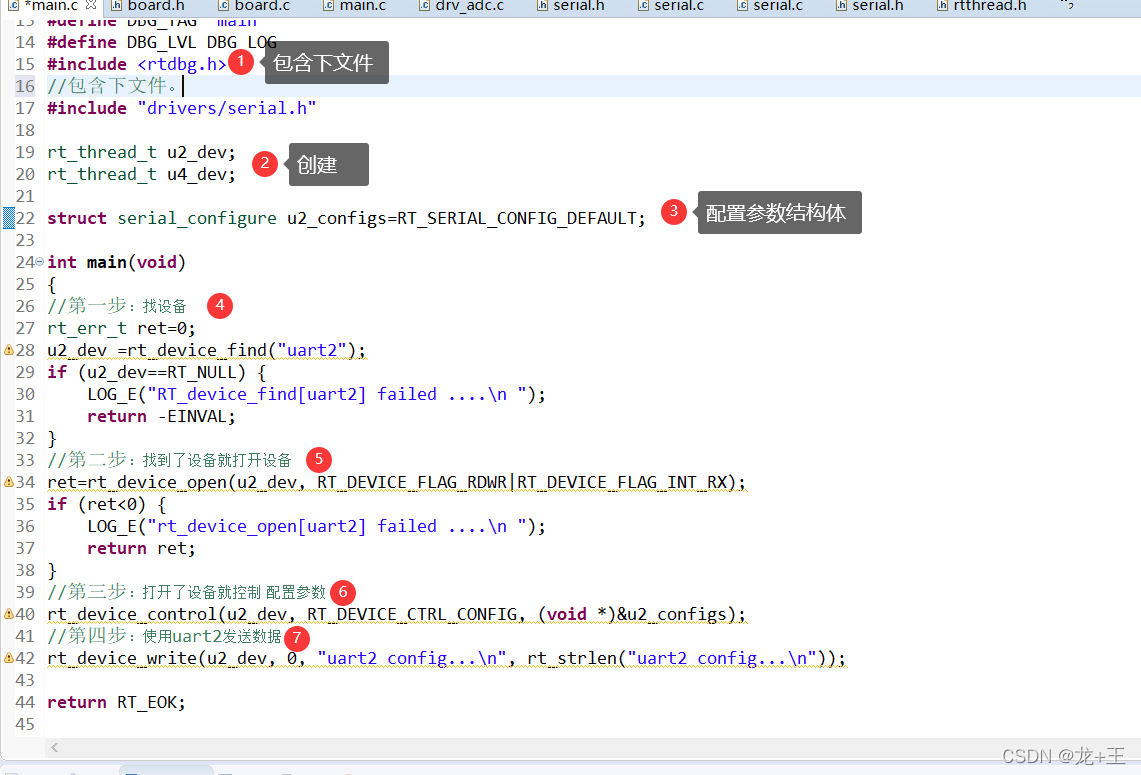Click the warning marker on line 34
Screen dimensions: 1141x775
pos(9,482)
